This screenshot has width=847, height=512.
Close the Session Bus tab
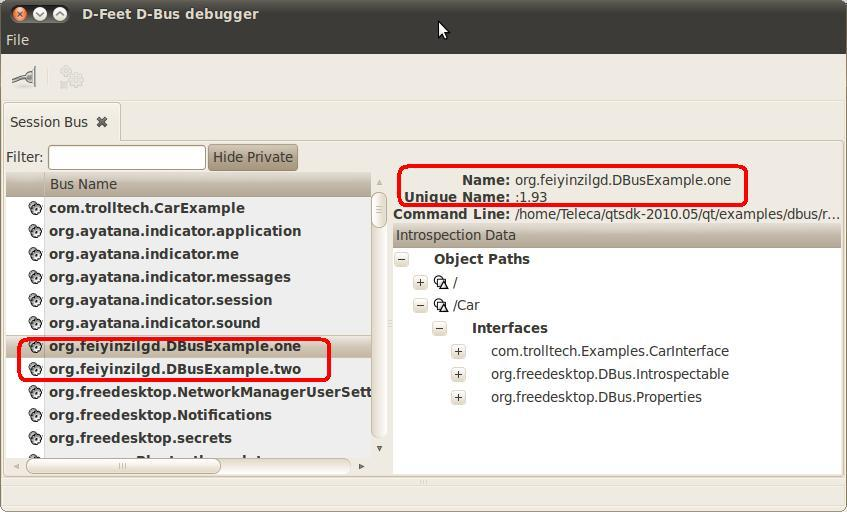(102, 122)
